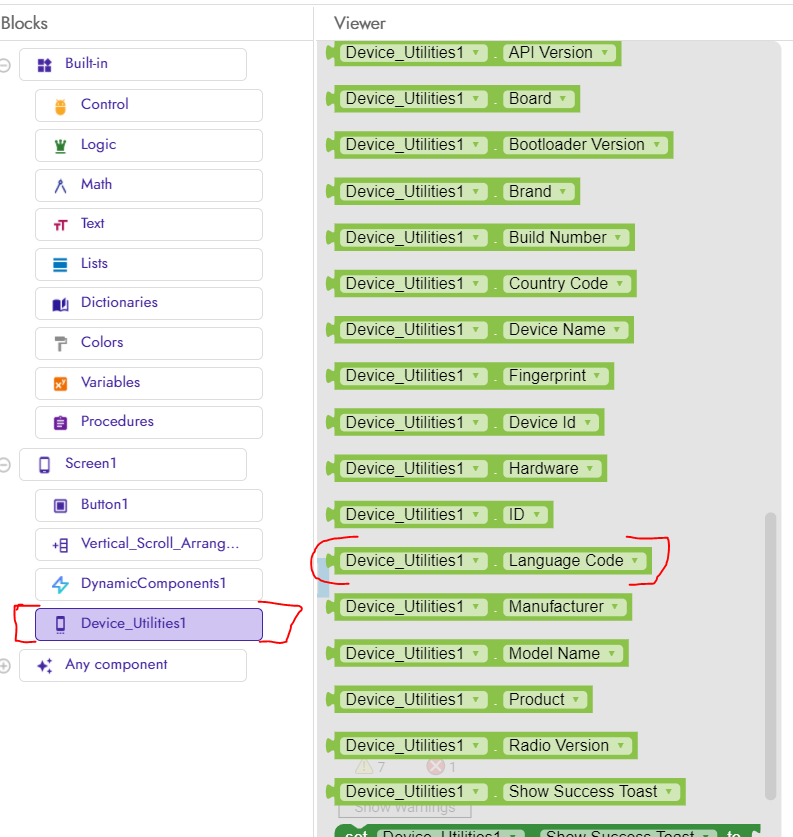Viewport: 793px width, 837px height.
Task: Select the Procedures clipboard icon
Action: [x=60, y=422]
